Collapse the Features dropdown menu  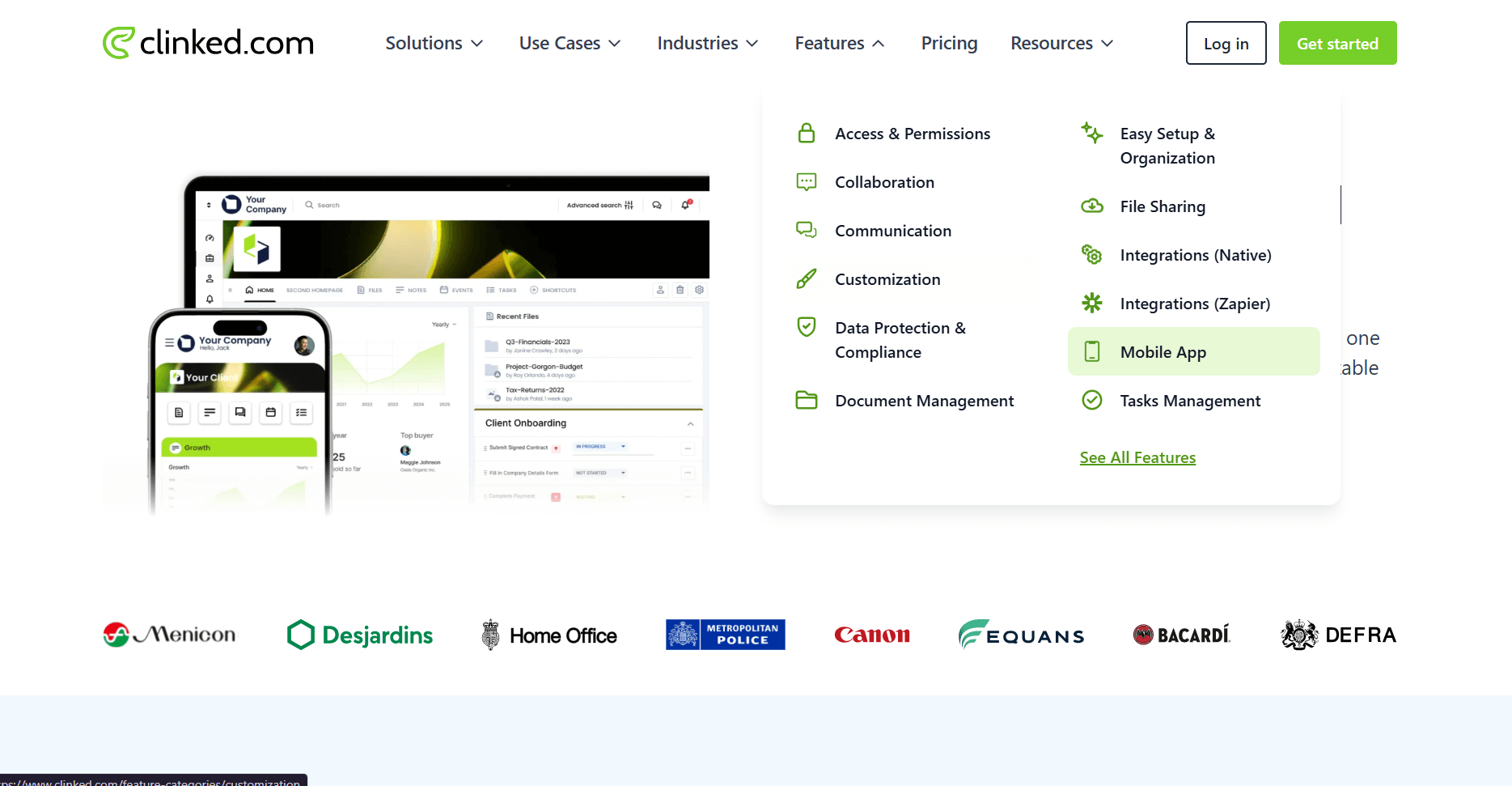click(840, 43)
